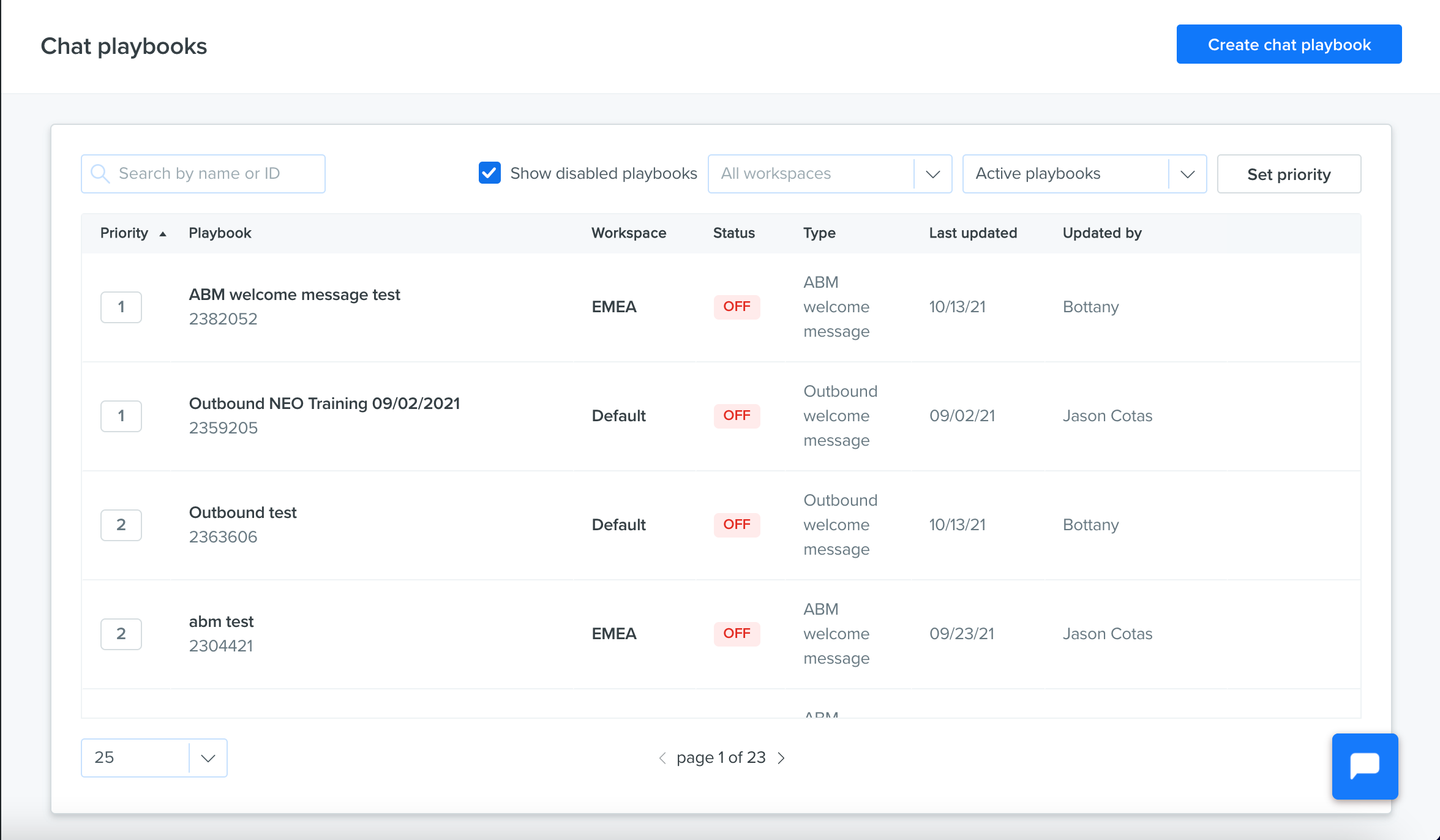Screen dimensions: 1440x840
Task: Click date 09/23/21 in abm test row
Action: pyautogui.click(x=962, y=634)
